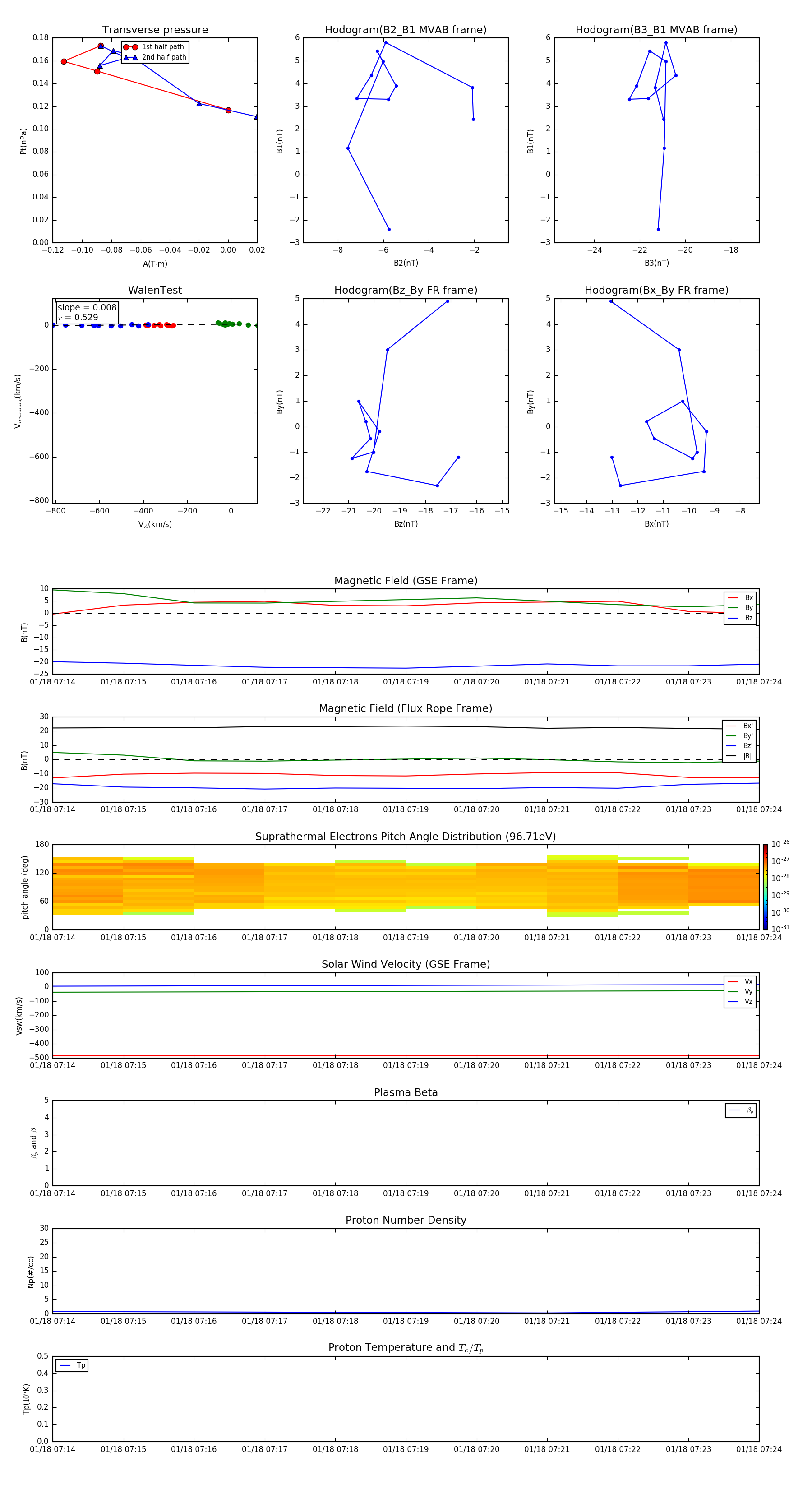Click the '2nd half path' legend entry

point(154,57)
